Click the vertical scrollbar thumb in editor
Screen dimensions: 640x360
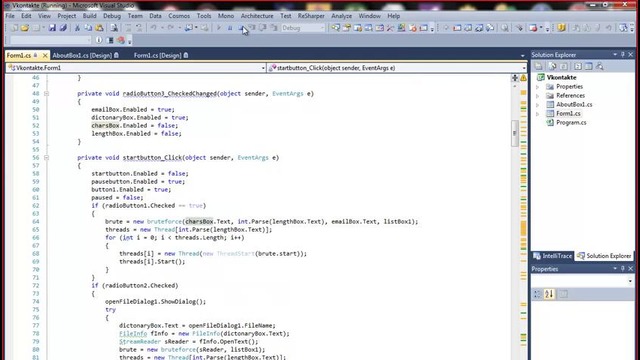pos(515,133)
